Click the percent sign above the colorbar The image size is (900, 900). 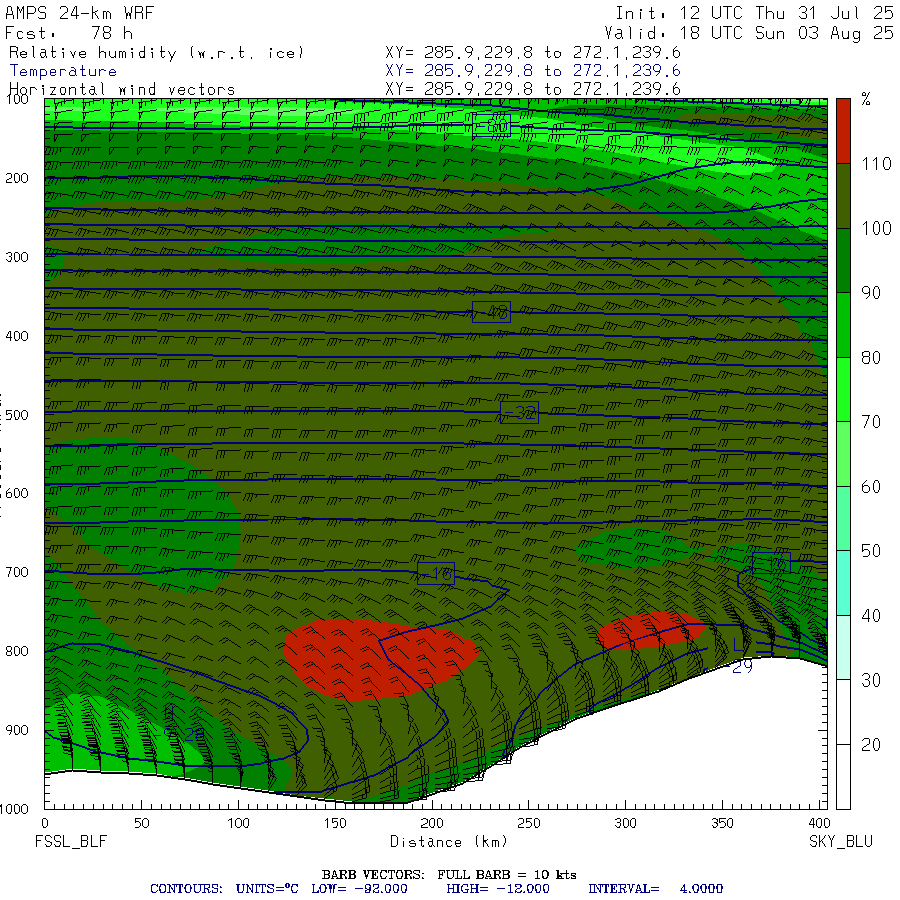point(866,99)
